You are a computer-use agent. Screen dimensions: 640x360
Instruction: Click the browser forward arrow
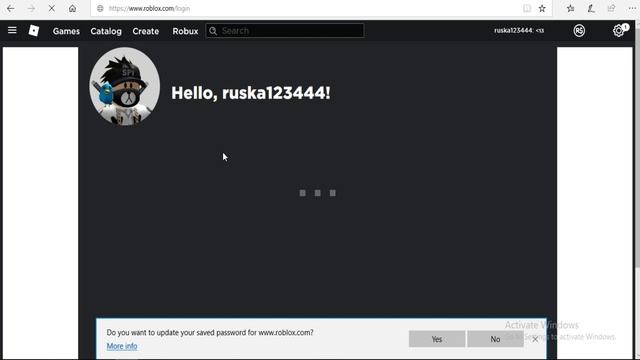coord(31,8)
